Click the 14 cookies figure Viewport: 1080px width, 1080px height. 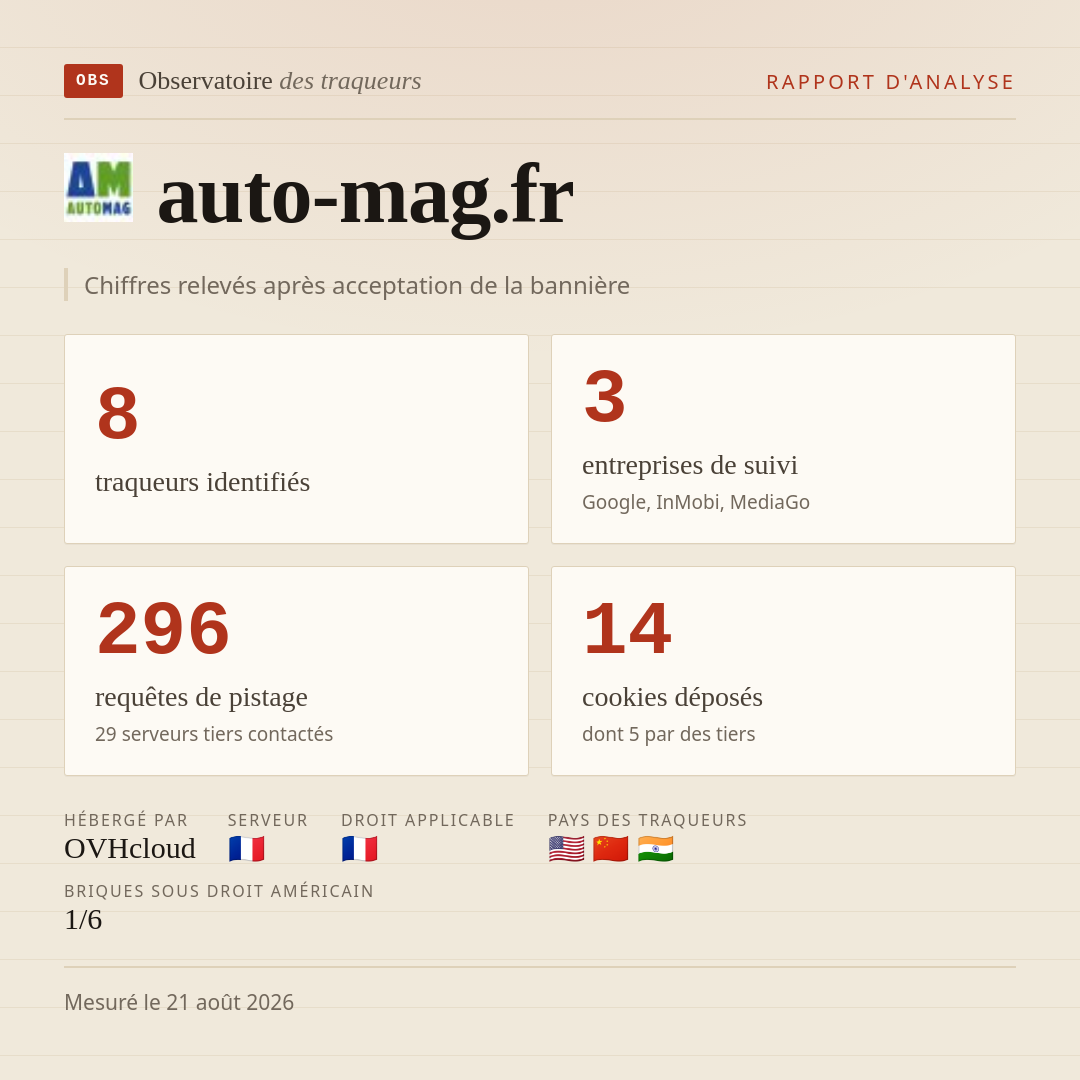[627, 628]
